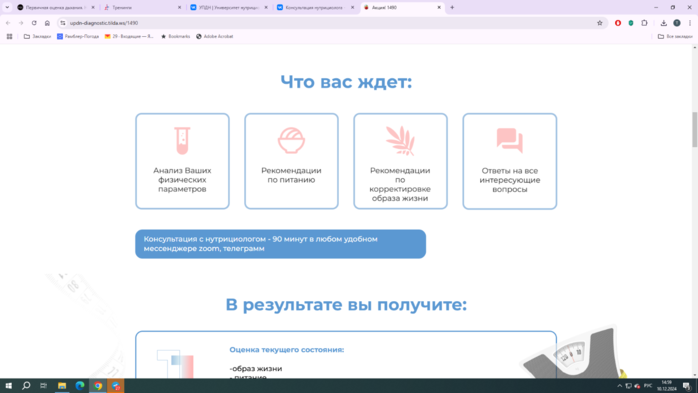Viewport: 698px width, 393px height.
Task: Click the food bowl icon
Action: coord(291,140)
